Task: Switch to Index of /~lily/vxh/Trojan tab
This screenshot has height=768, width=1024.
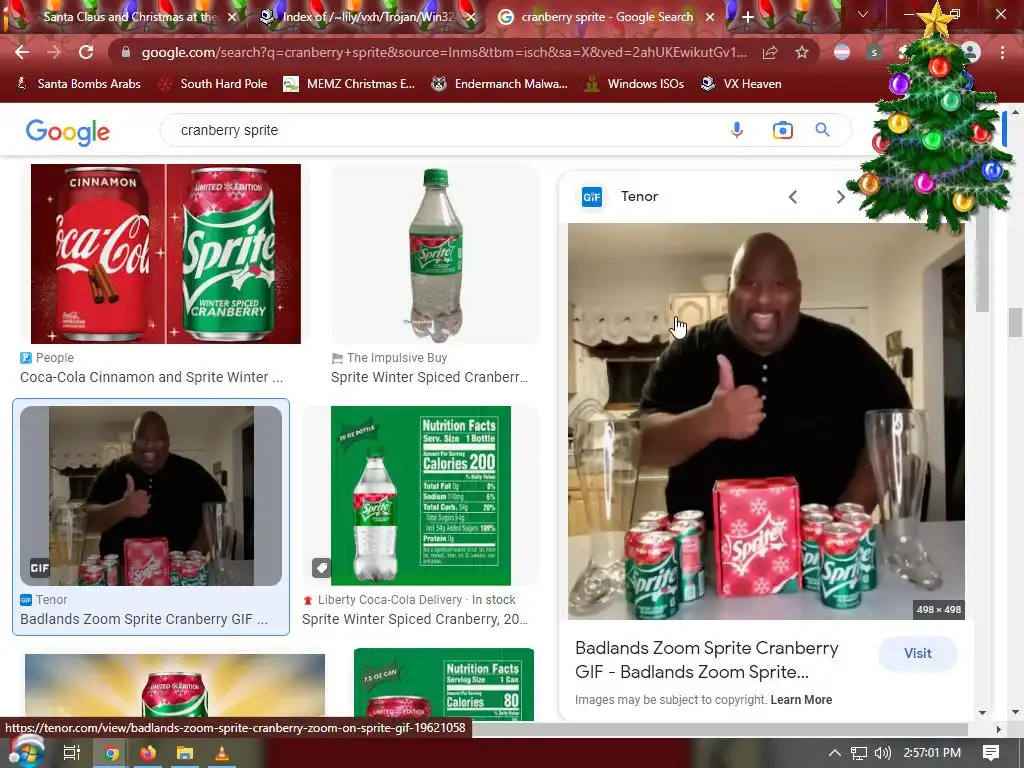Action: pos(368,17)
